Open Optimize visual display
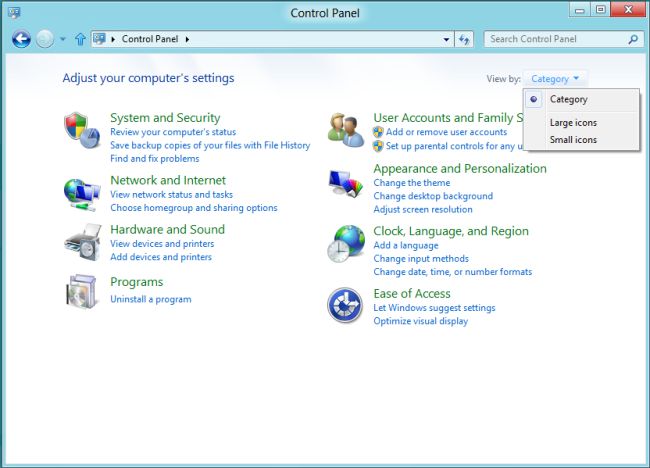This screenshot has width=650, height=468. 420,321
